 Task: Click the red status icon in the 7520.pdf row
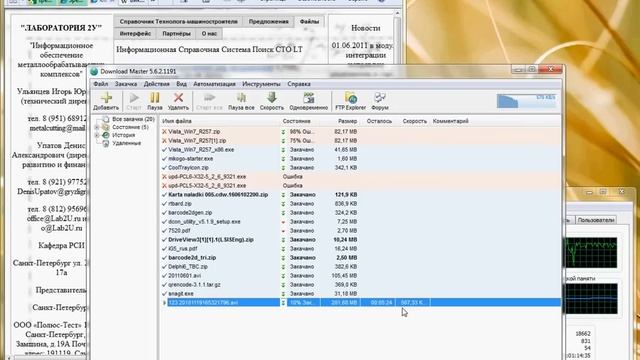tap(283, 231)
